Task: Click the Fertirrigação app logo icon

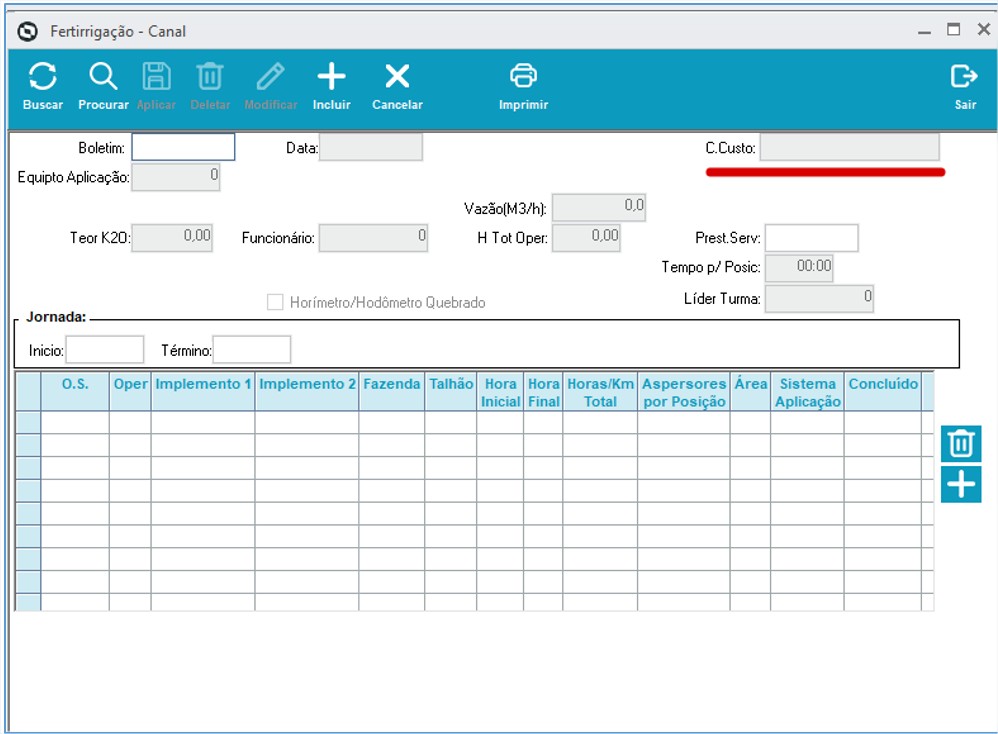Action: 27,31
